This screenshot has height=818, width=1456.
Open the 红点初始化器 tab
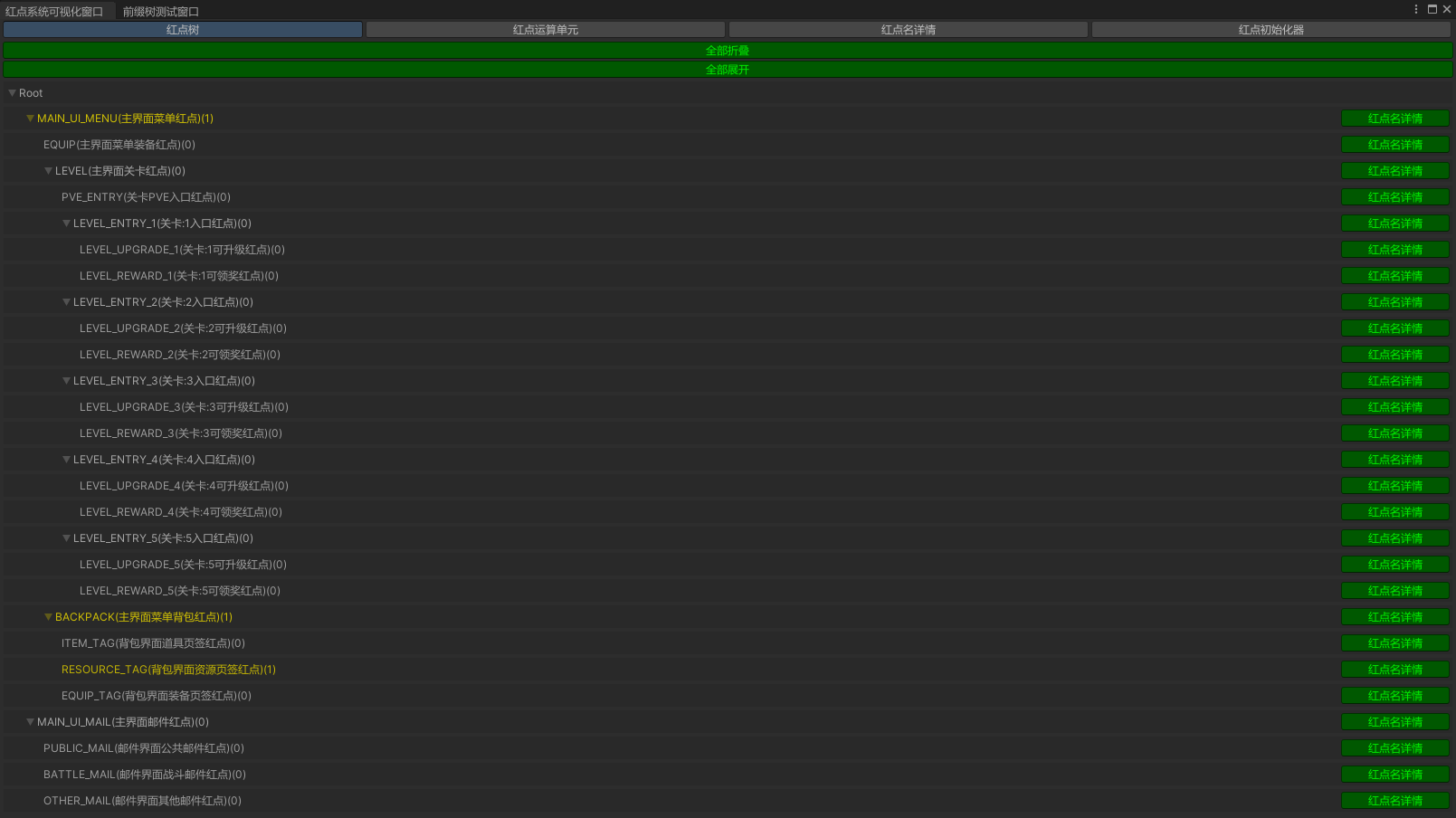tap(1271, 30)
